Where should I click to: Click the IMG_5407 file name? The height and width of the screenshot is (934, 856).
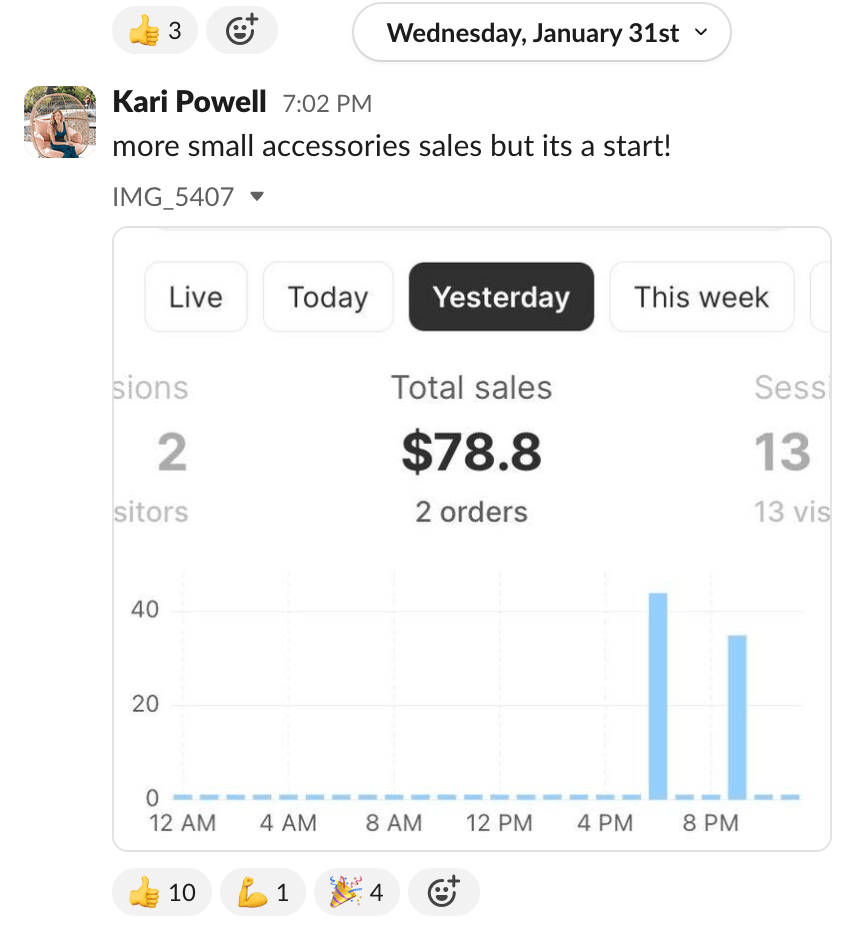[173, 197]
